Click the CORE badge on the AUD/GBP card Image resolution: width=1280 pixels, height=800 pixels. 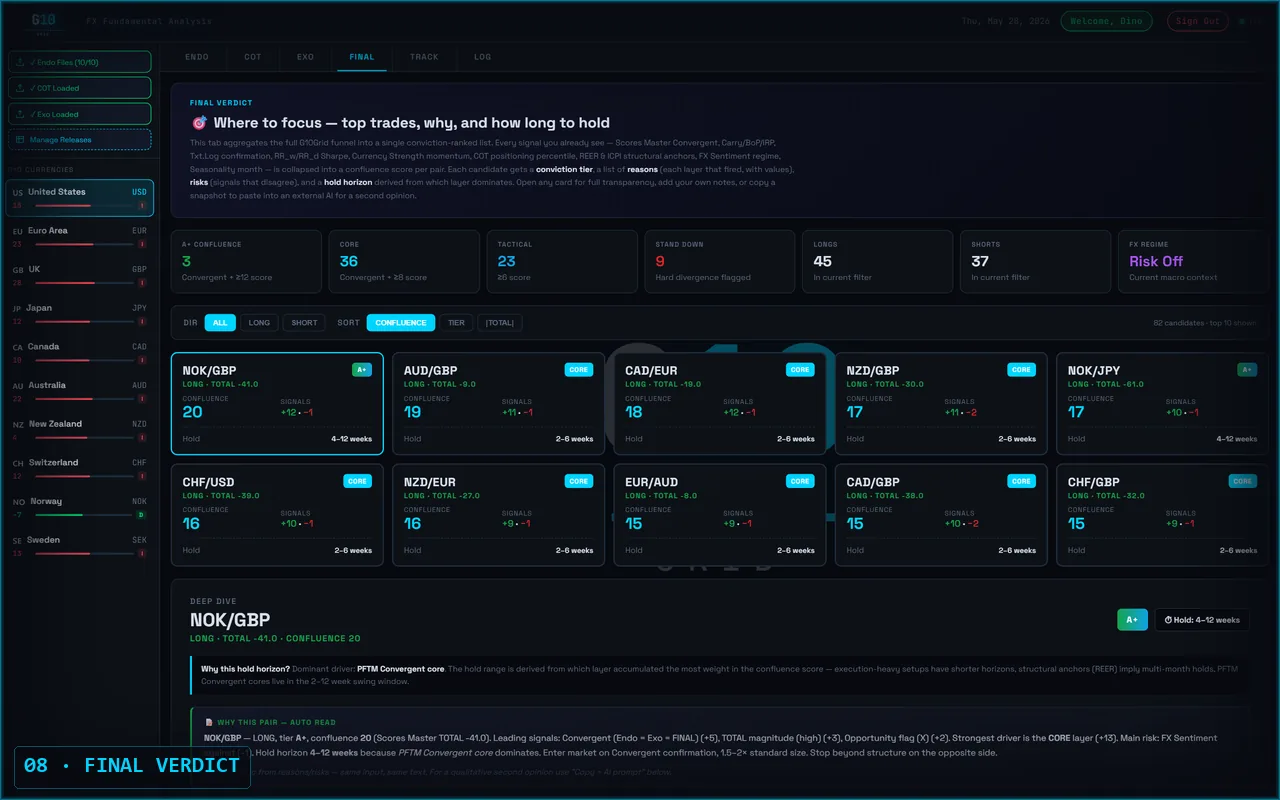click(x=579, y=369)
